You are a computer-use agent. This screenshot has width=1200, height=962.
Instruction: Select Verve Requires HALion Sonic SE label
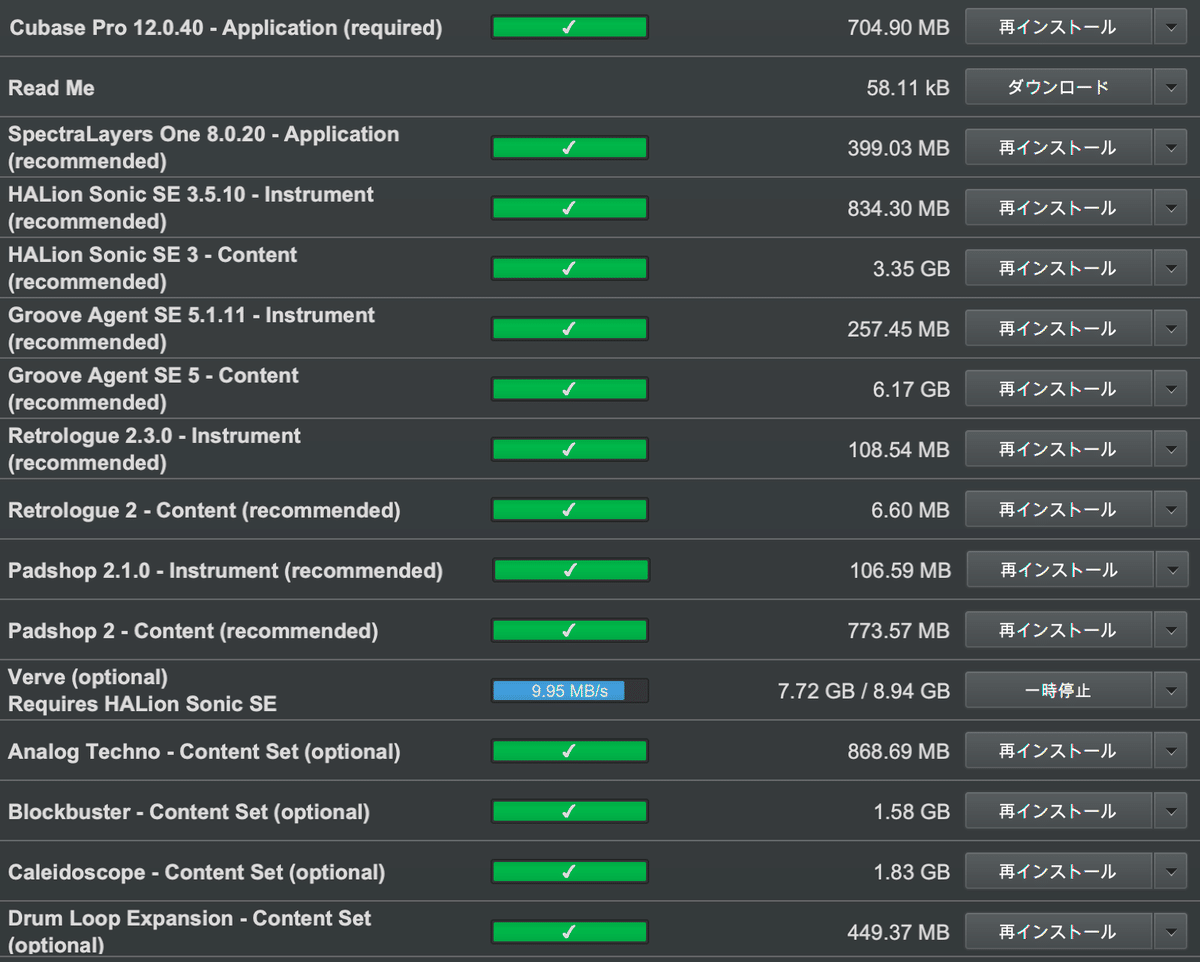click(x=142, y=690)
